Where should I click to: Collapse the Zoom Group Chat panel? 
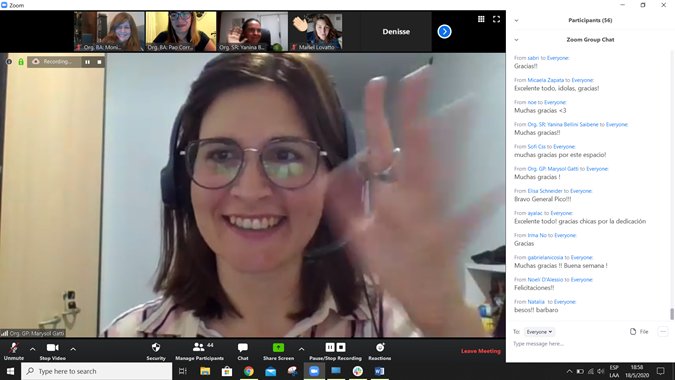(x=516, y=40)
